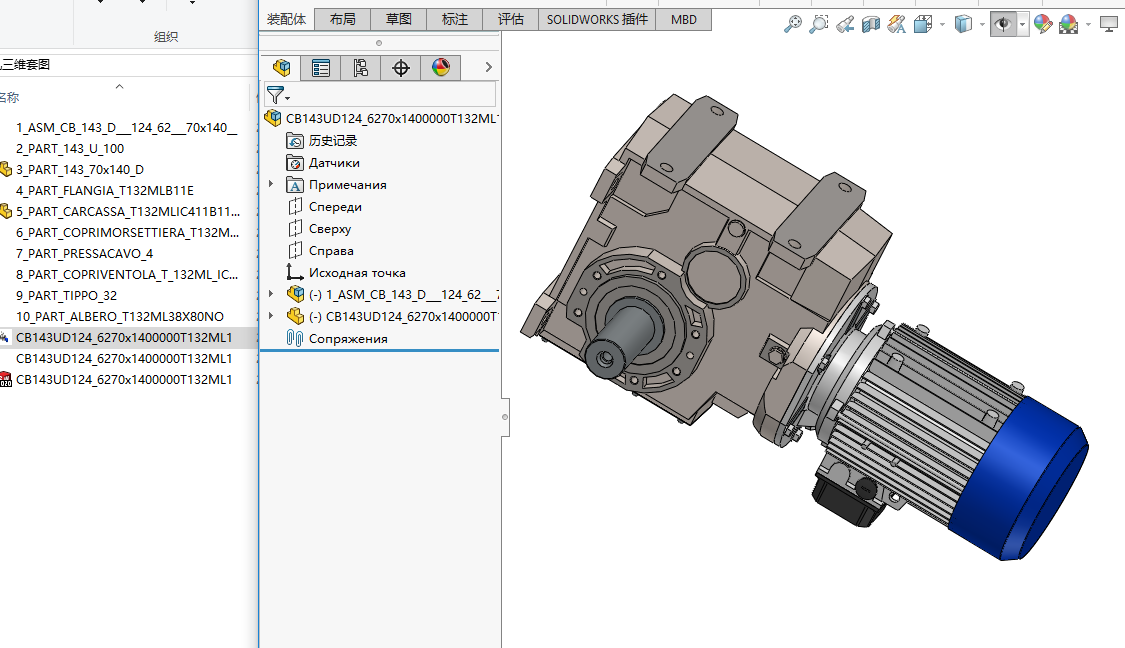Switch to the 草图 tab

click(x=398, y=19)
